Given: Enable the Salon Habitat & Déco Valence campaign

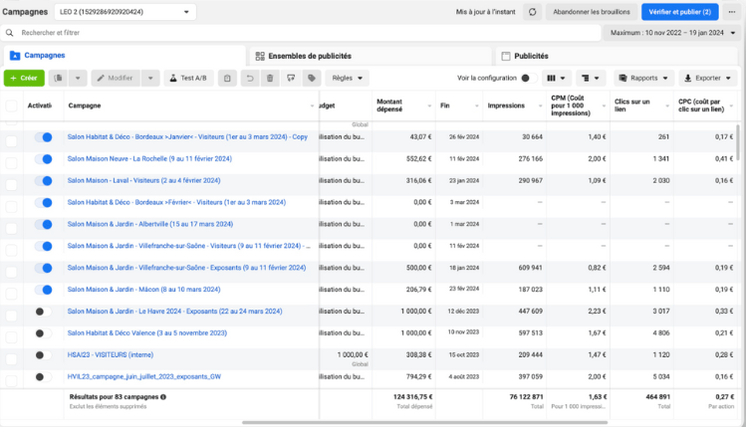Looking at the screenshot, I should (42, 333).
